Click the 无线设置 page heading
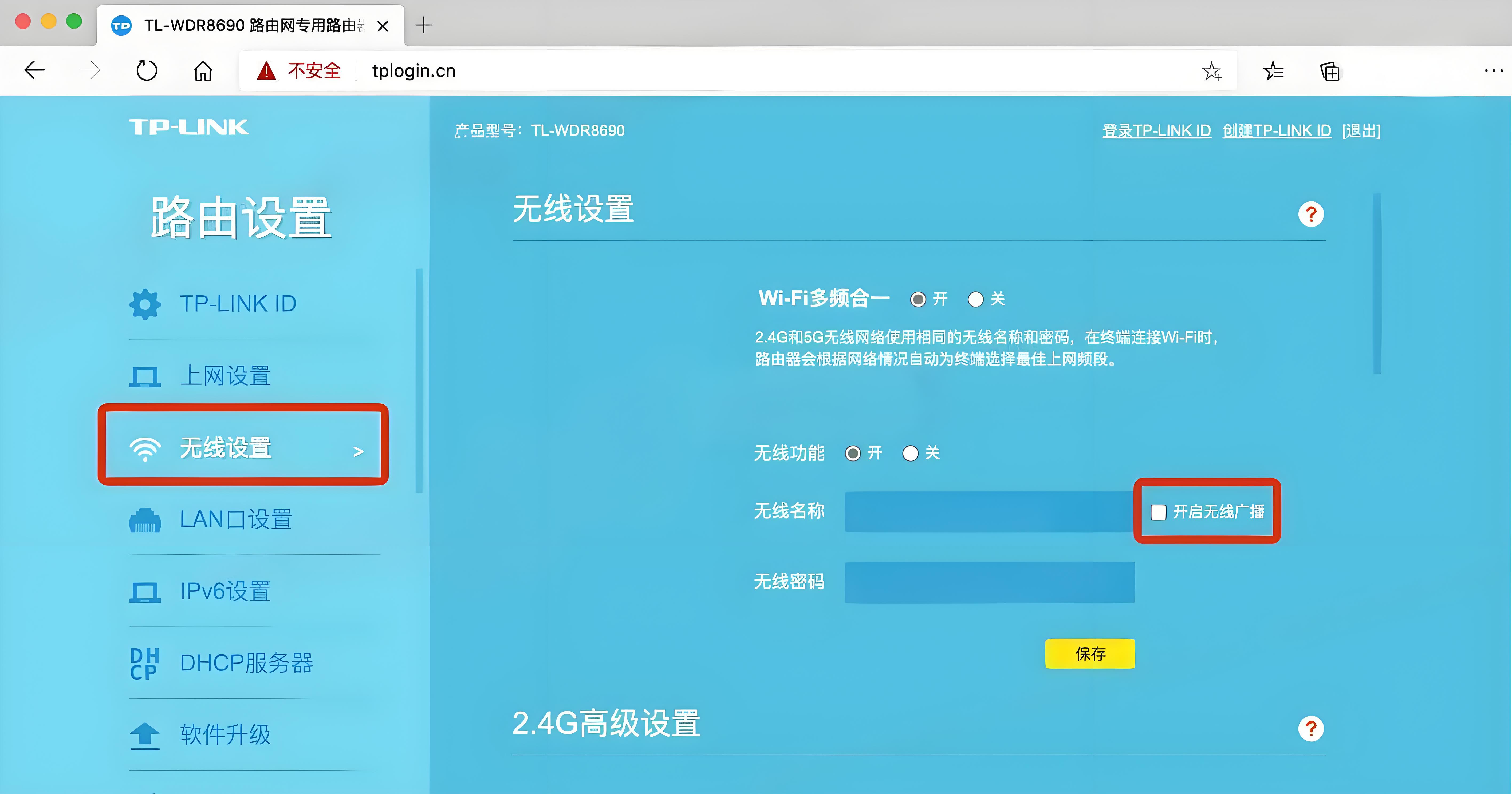The width and height of the screenshot is (1512, 794). 573,209
